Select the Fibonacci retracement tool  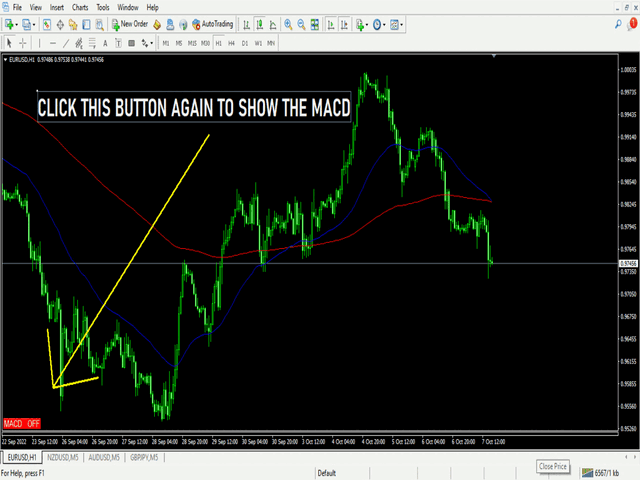[92, 43]
